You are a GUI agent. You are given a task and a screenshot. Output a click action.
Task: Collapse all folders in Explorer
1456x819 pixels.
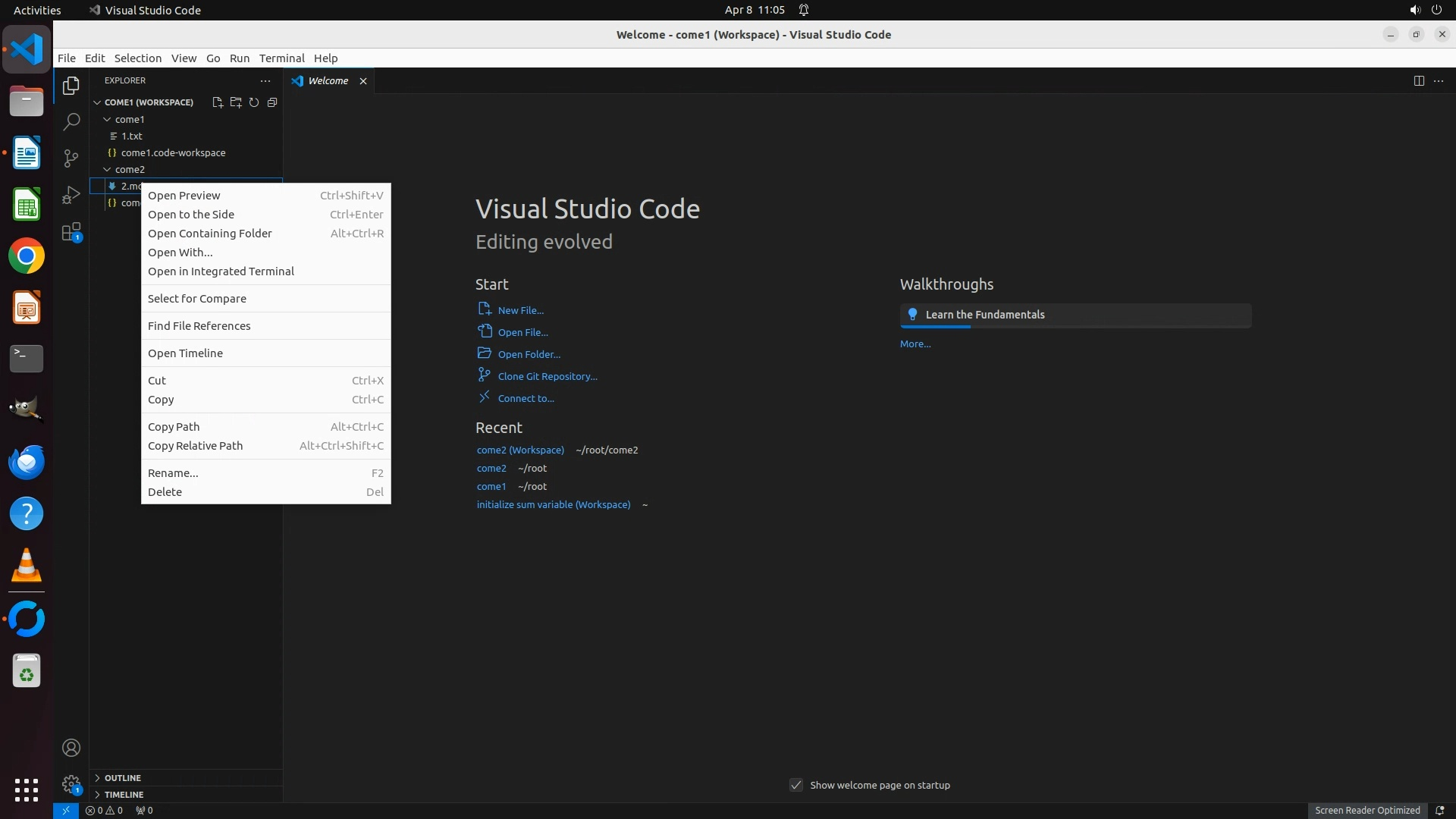[x=272, y=102]
